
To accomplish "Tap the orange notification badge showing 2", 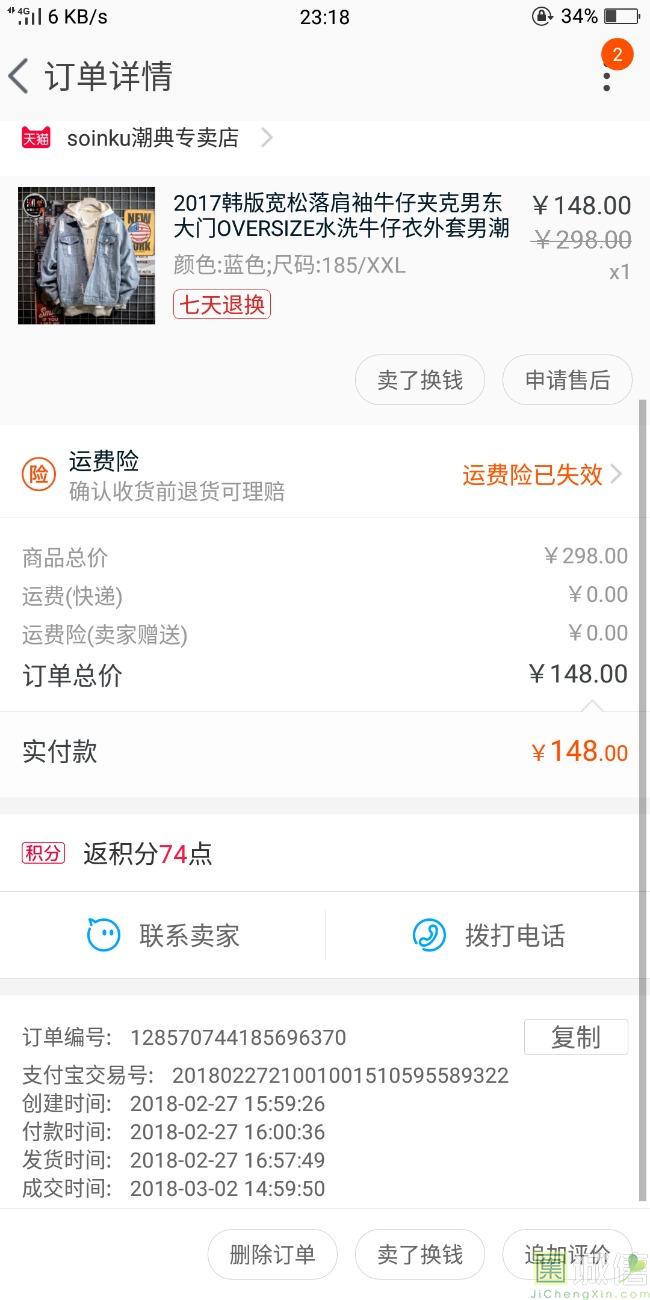I will coord(617,55).
